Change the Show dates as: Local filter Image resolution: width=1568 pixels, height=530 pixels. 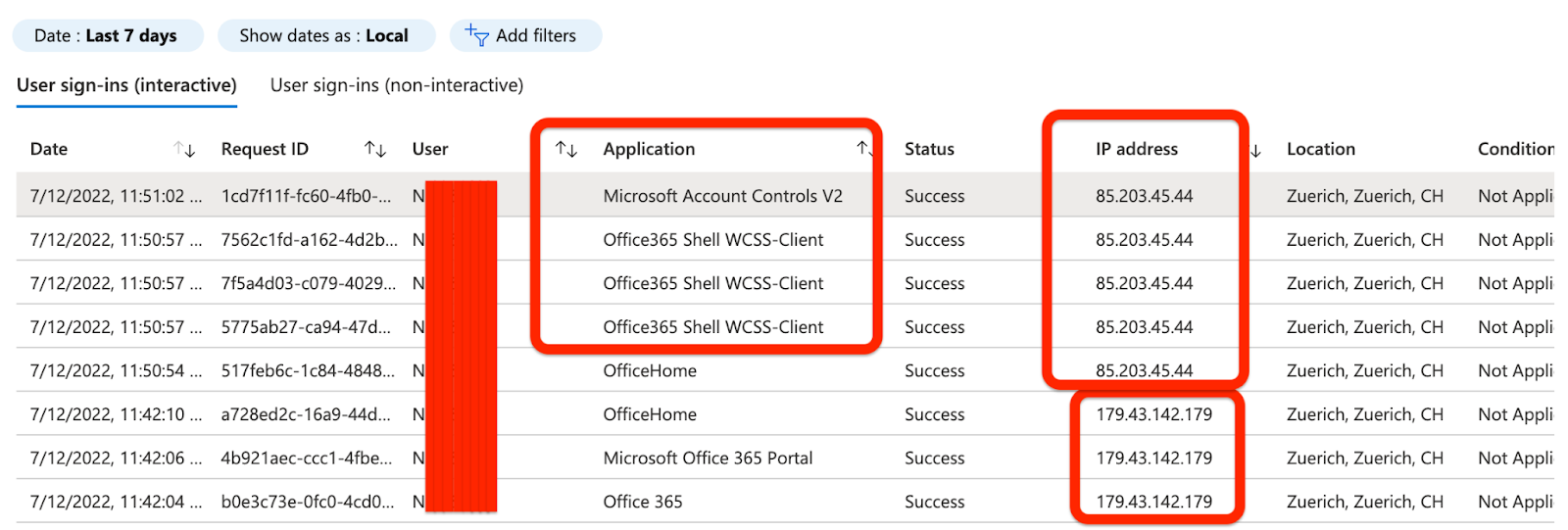tap(325, 35)
